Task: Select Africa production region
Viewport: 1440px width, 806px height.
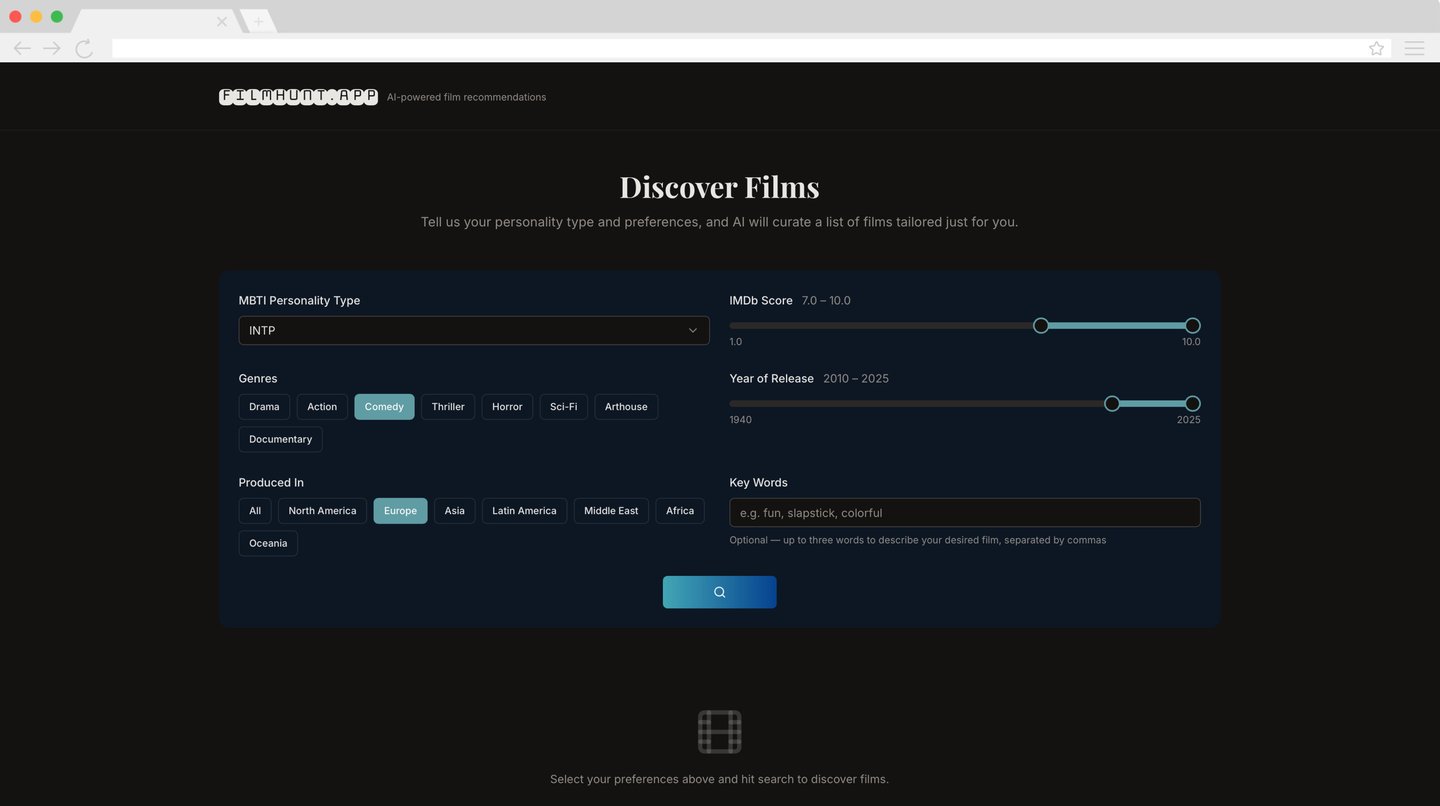Action: click(x=680, y=511)
